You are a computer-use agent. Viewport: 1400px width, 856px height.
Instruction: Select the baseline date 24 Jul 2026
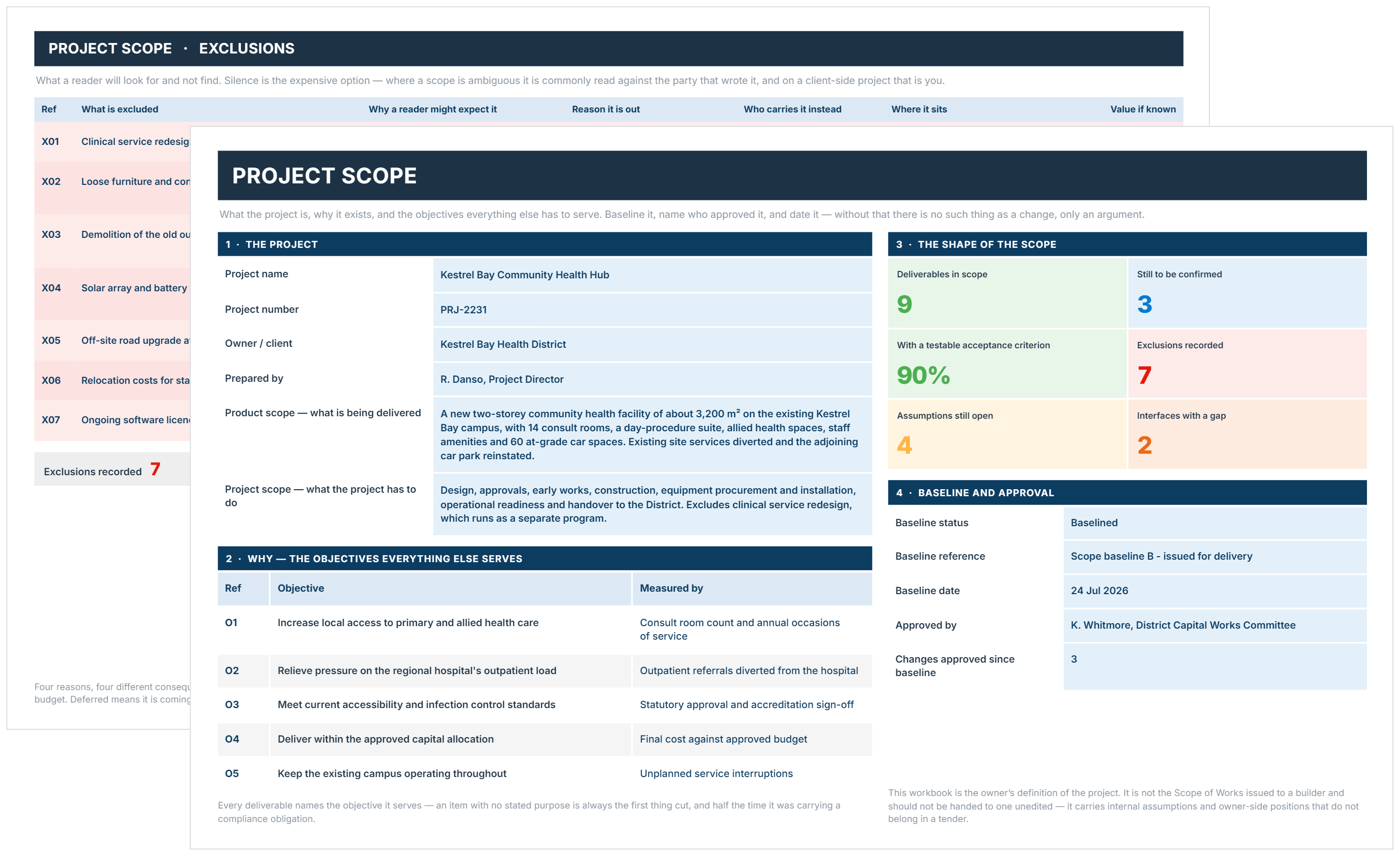pyautogui.click(x=1215, y=591)
